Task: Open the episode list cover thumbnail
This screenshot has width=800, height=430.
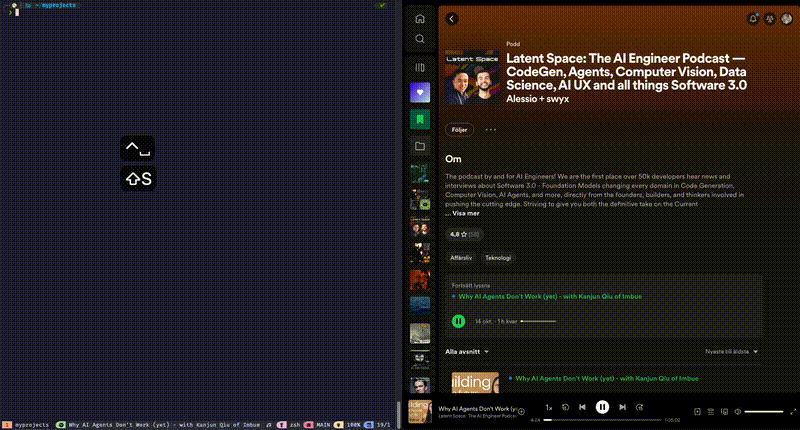Action: click(x=475, y=383)
